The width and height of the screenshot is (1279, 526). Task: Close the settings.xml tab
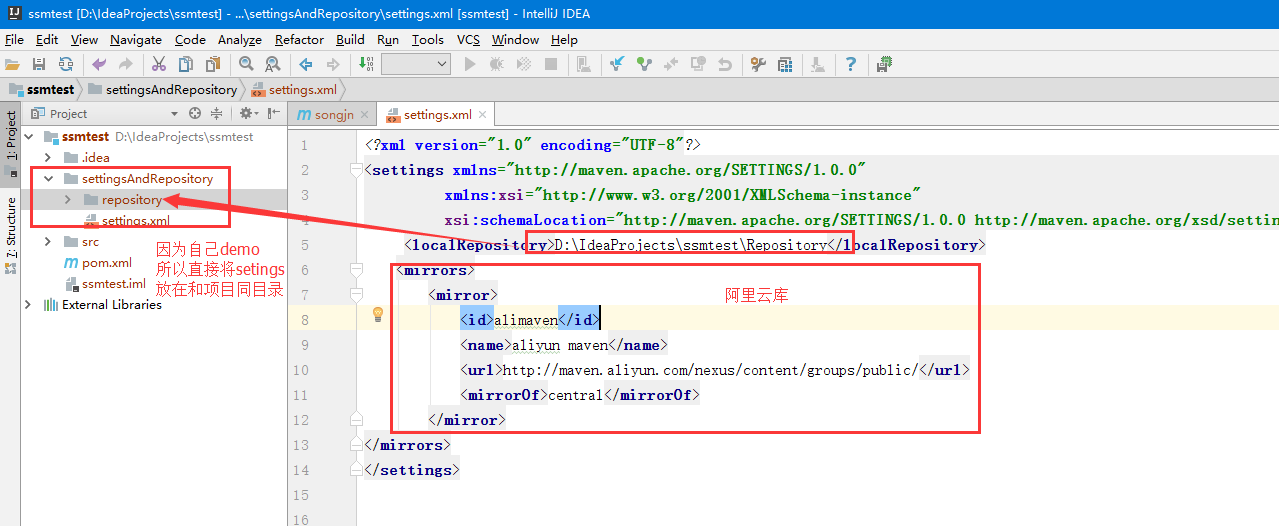484,115
